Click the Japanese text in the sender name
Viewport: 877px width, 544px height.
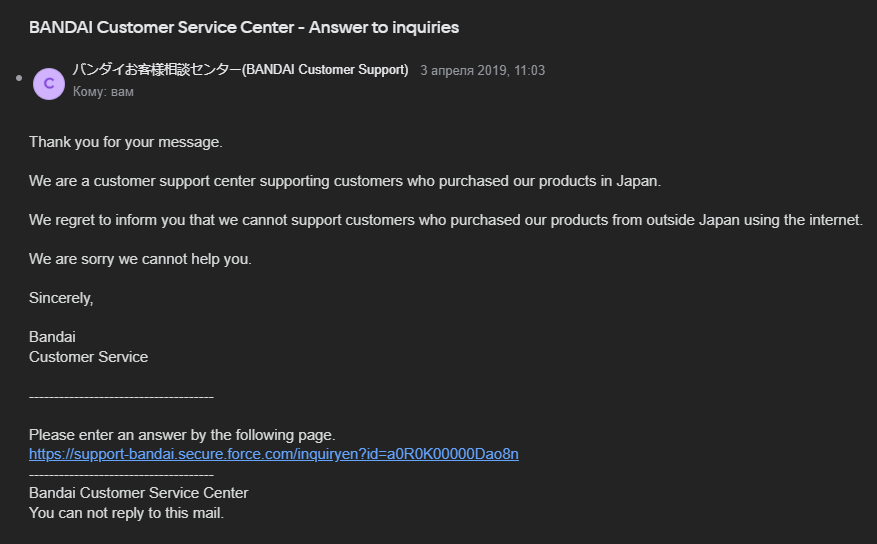(x=156, y=69)
